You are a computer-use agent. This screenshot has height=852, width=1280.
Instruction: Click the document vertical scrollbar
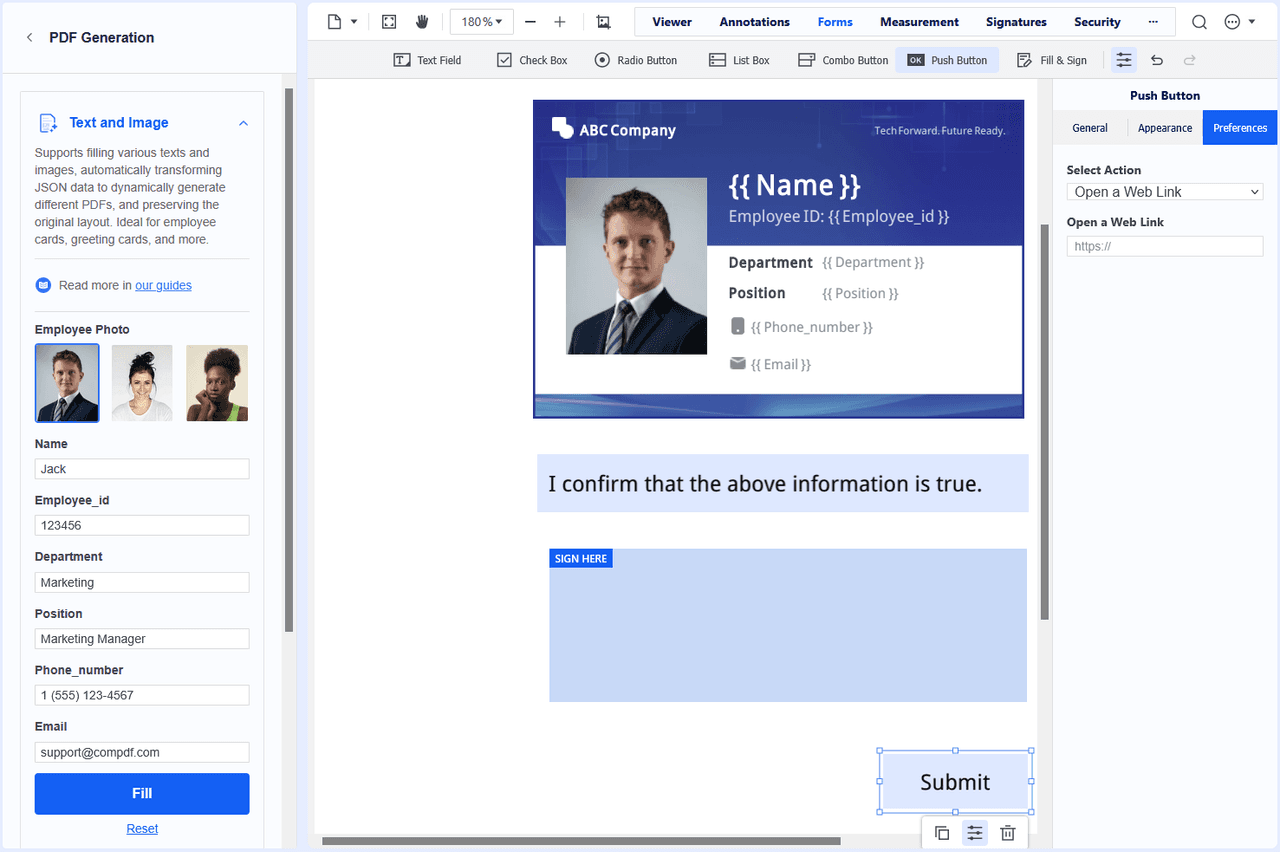pyautogui.click(x=1045, y=421)
